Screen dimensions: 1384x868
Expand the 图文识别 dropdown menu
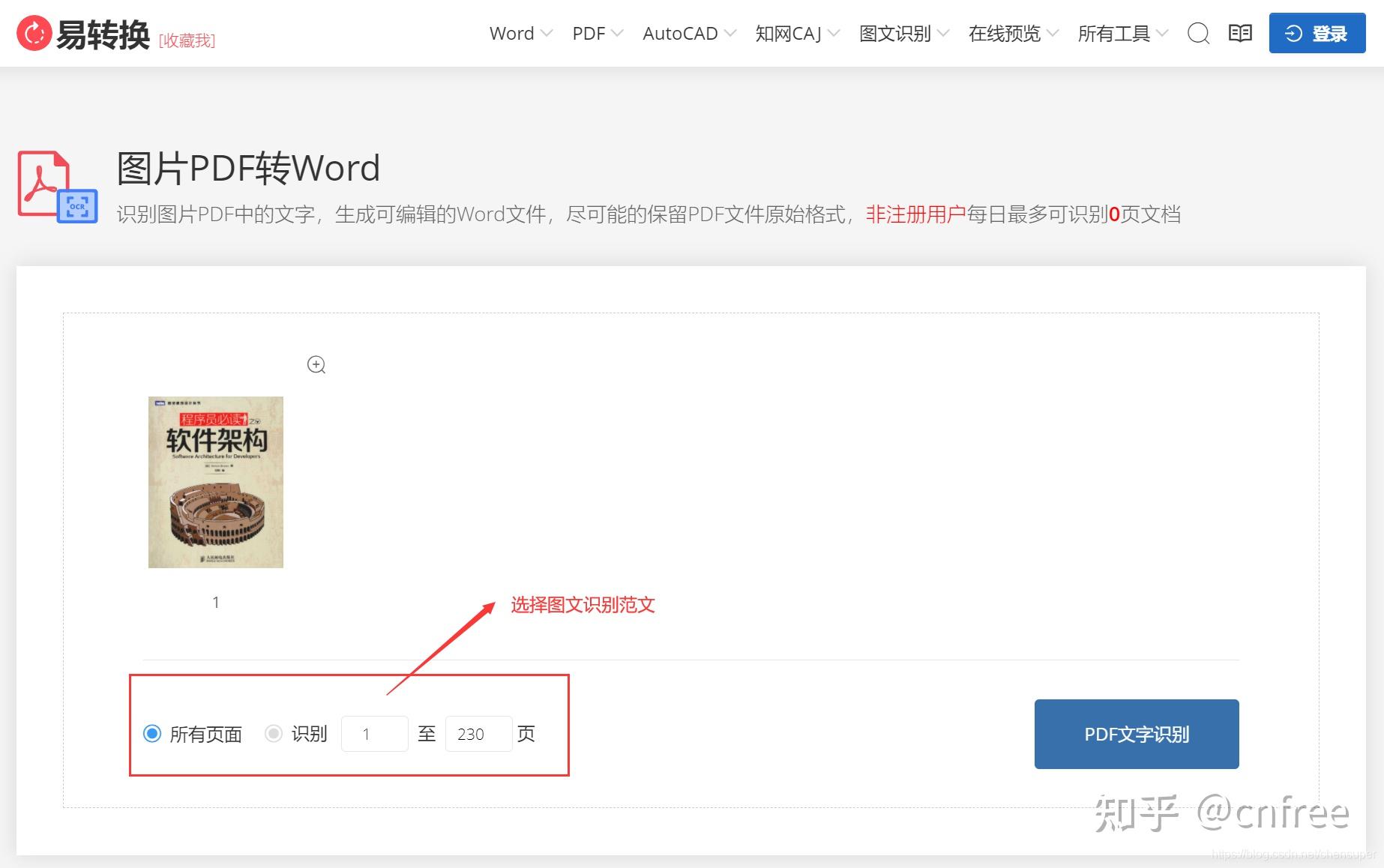tap(904, 34)
